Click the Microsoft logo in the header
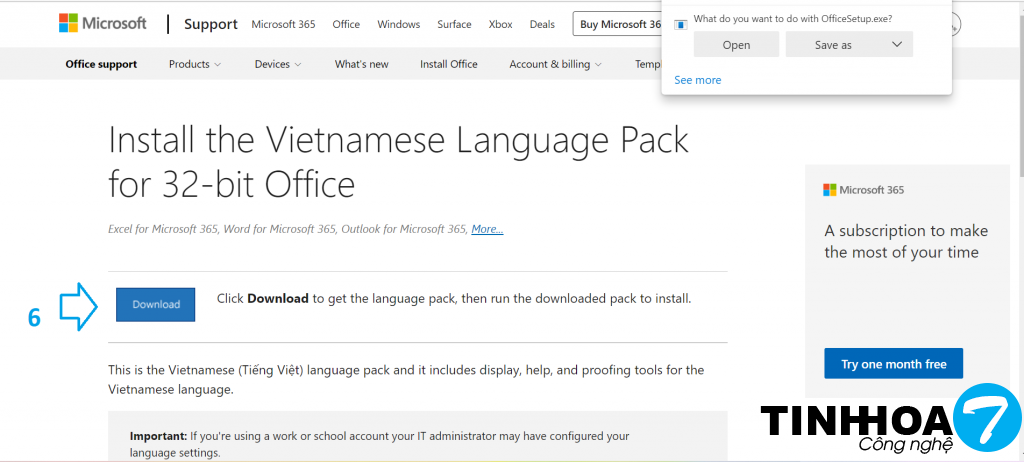The width and height of the screenshot is (1024, 462). 103,23
